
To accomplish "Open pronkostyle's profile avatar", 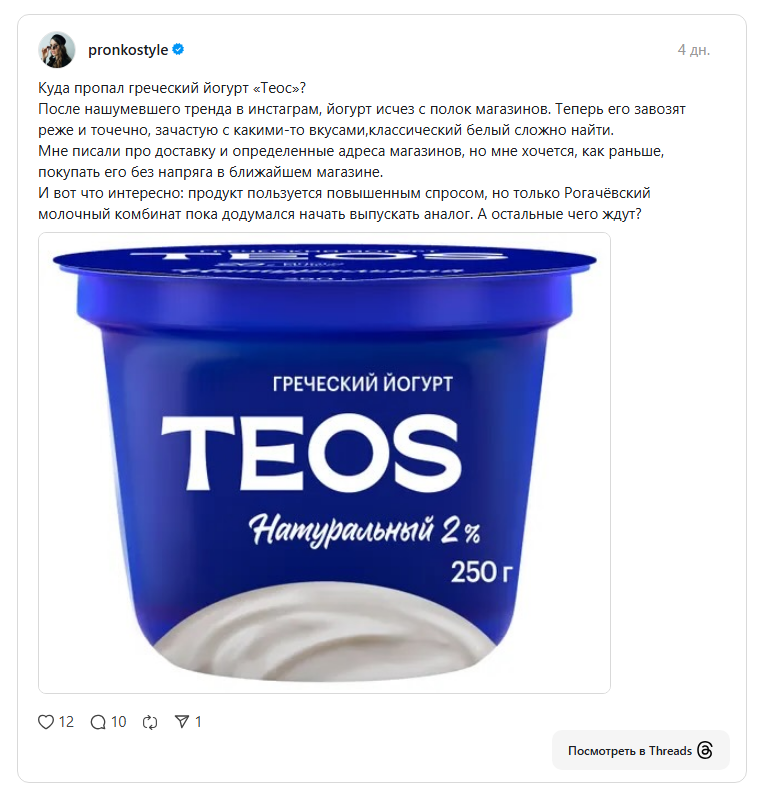I will [57, 50].
